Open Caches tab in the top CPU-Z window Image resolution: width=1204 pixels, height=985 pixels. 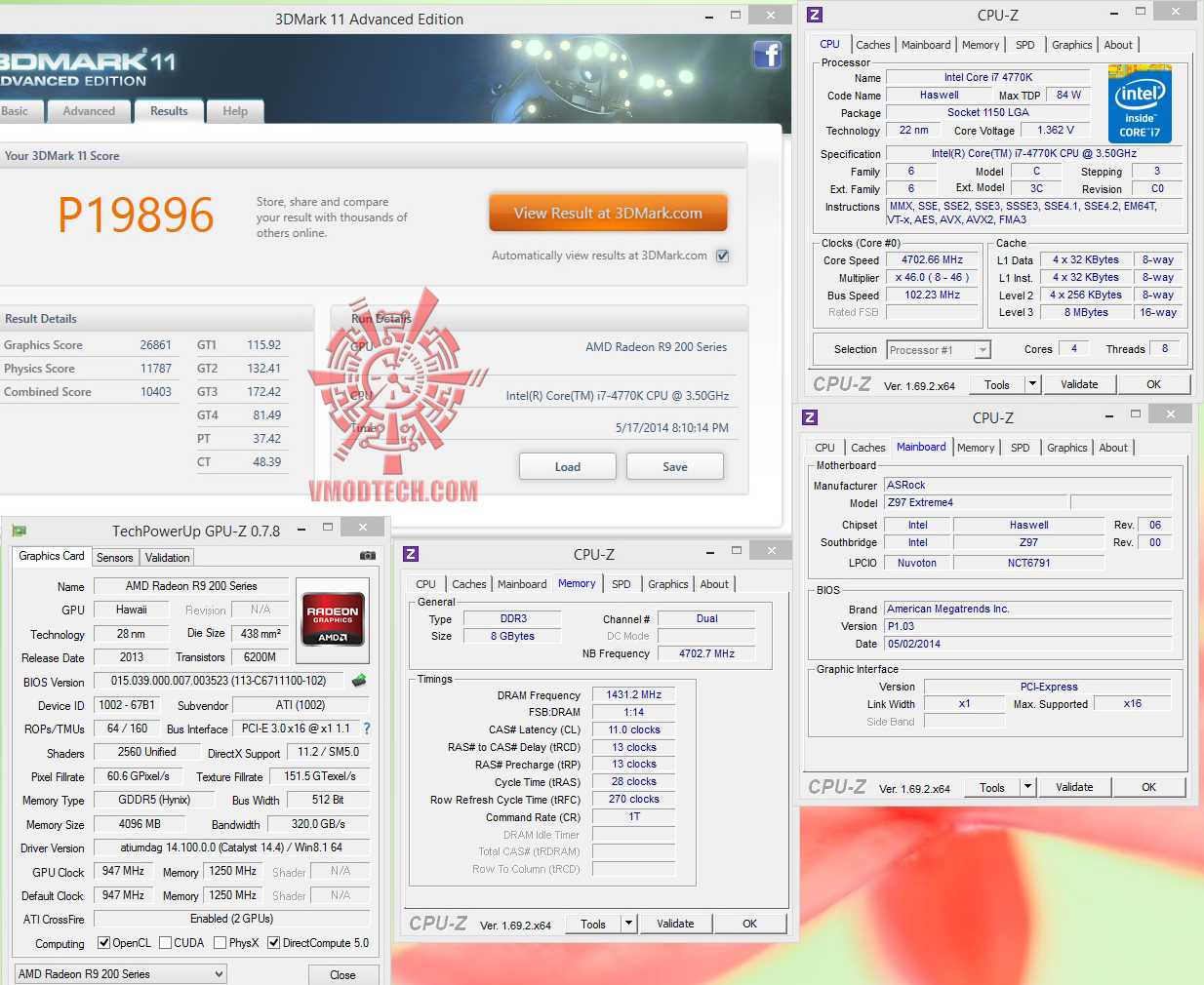(873, 45)
